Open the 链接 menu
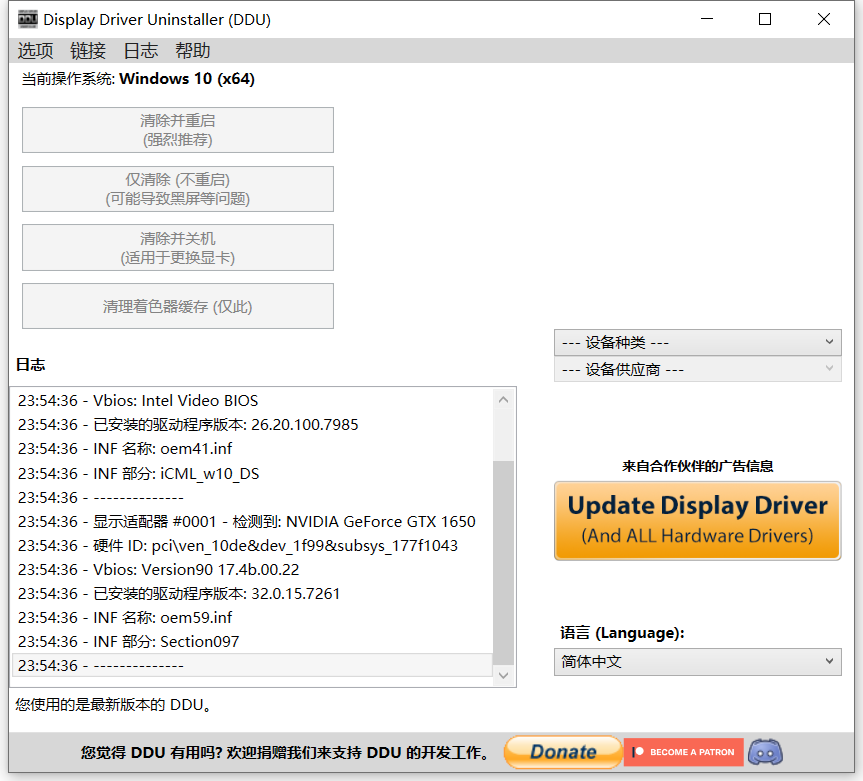863x781 pixels. point(88,51)
